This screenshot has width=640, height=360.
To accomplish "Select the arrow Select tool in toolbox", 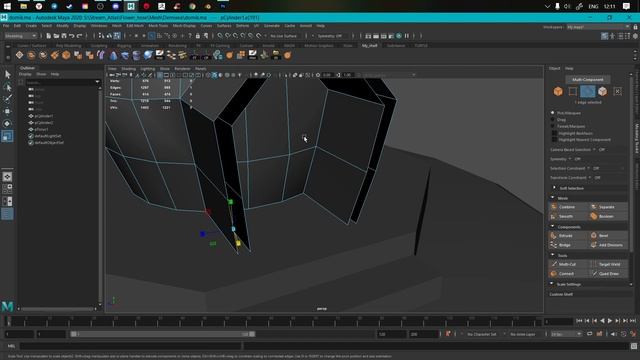I will [7, 74].
